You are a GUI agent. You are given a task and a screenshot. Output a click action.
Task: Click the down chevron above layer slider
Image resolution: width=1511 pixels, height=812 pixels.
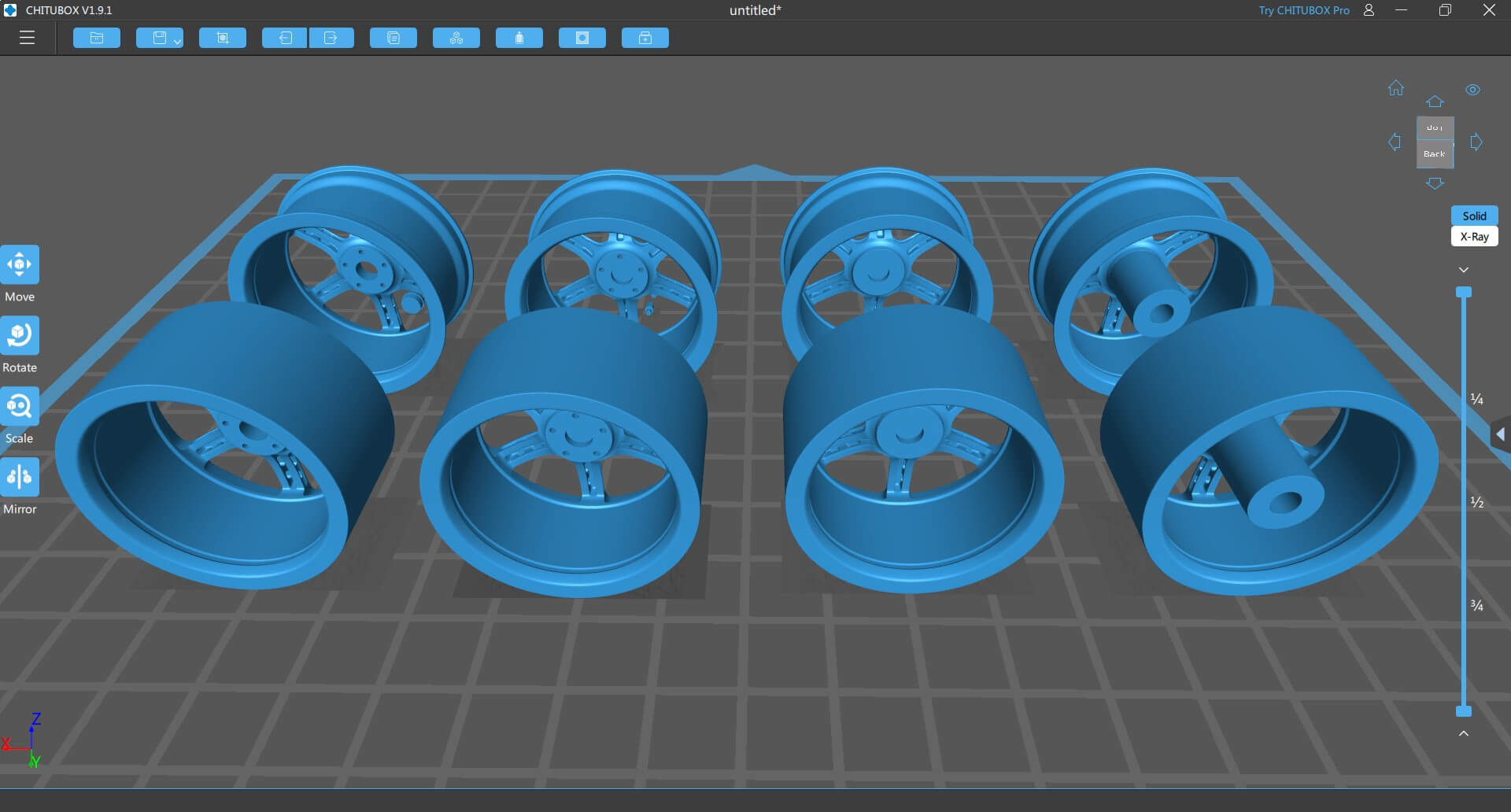tap(1464, 270)
